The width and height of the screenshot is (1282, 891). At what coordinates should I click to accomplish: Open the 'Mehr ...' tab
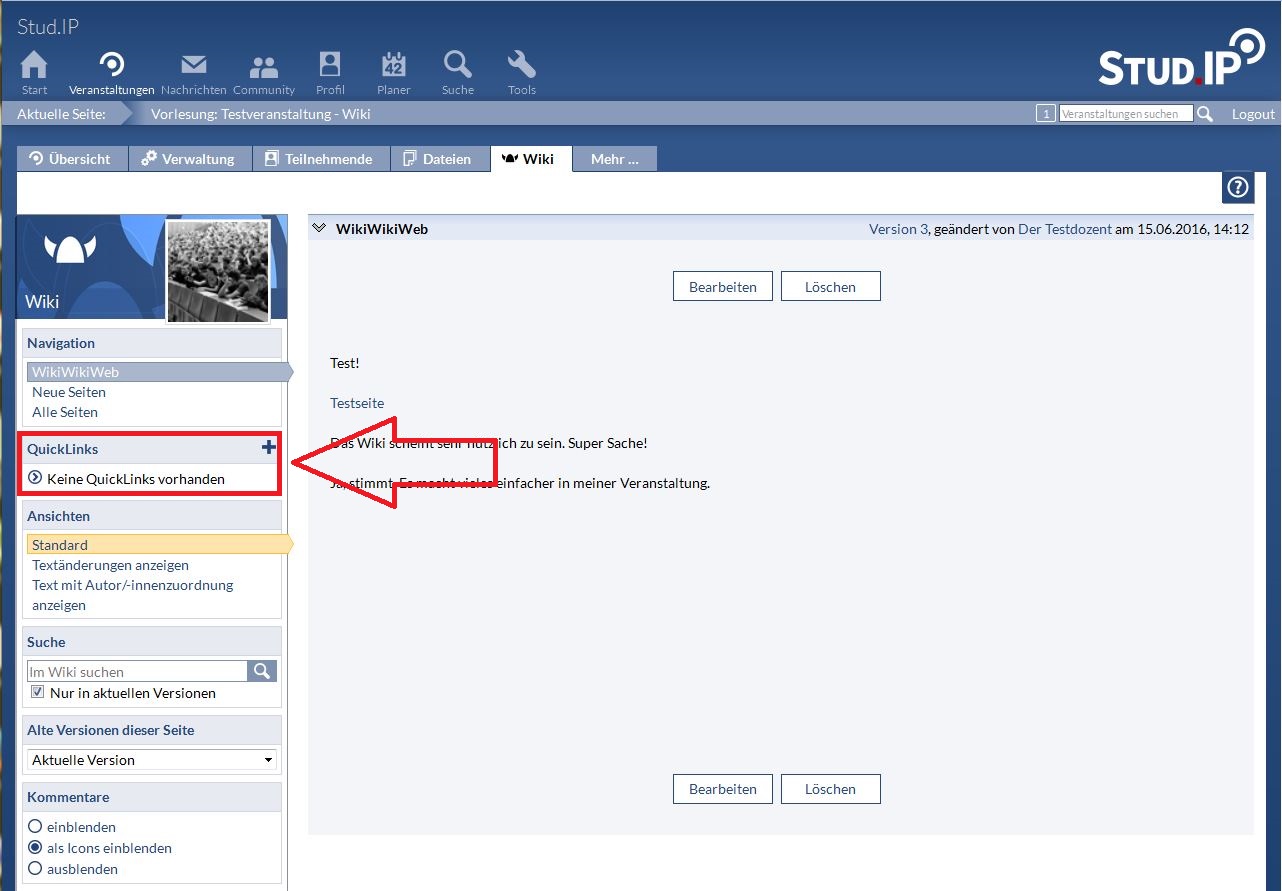[x=614, y=159]
